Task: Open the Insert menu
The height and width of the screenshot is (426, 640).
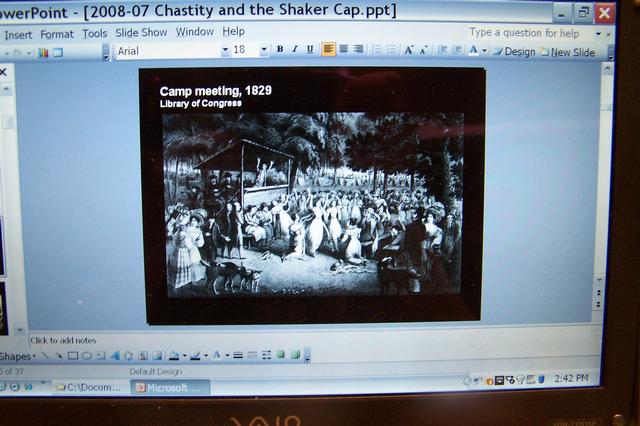Action: tap(18, 35)
